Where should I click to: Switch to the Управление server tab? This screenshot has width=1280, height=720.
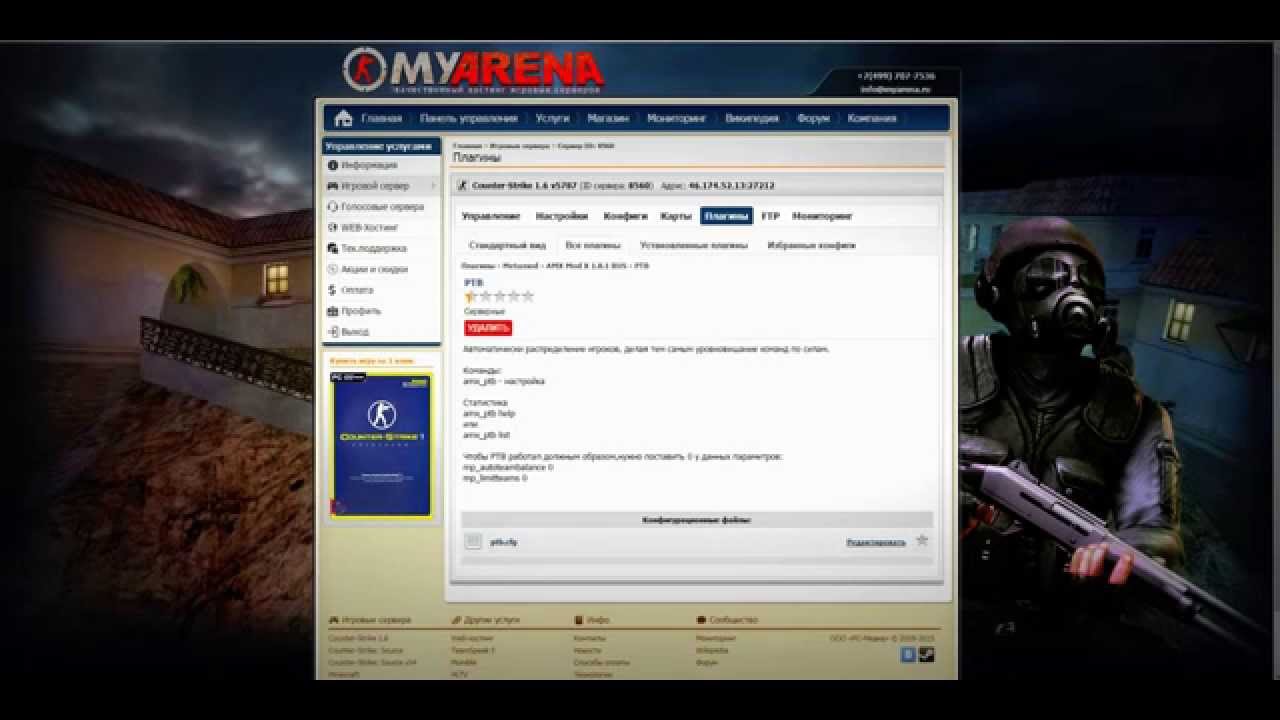coord(491,216)
